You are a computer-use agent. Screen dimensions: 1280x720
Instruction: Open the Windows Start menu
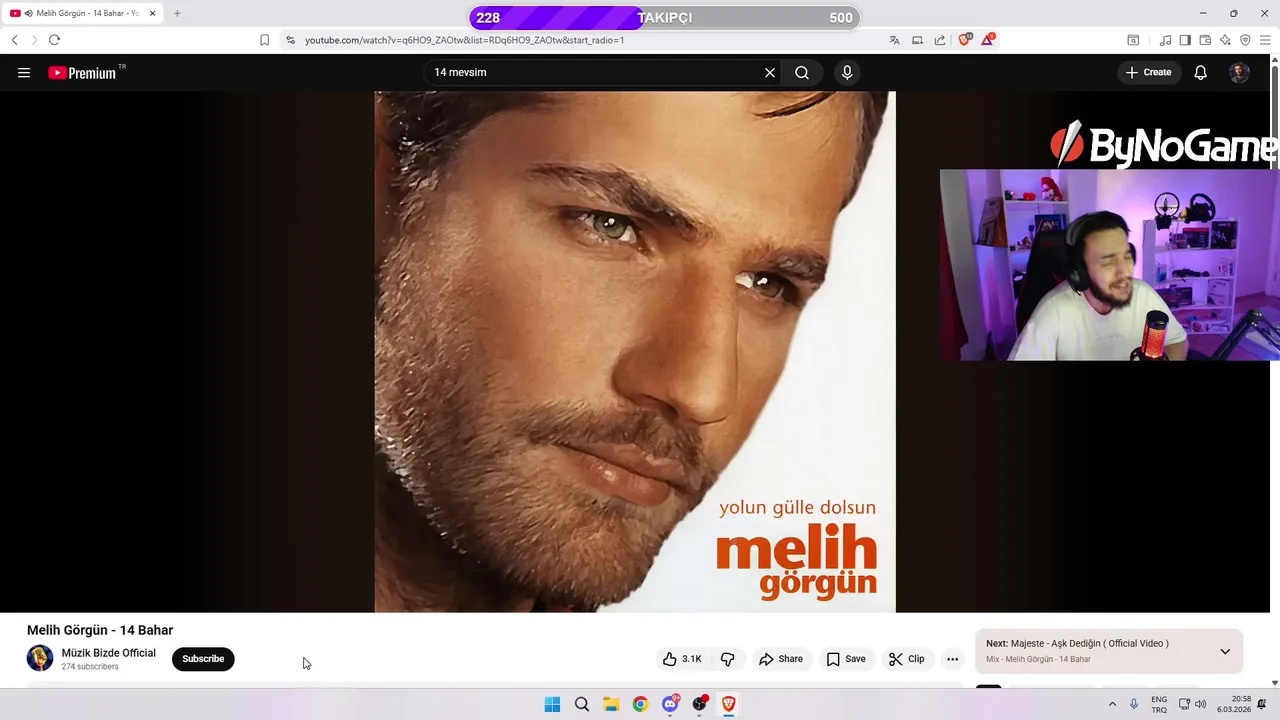pos(552,704)
